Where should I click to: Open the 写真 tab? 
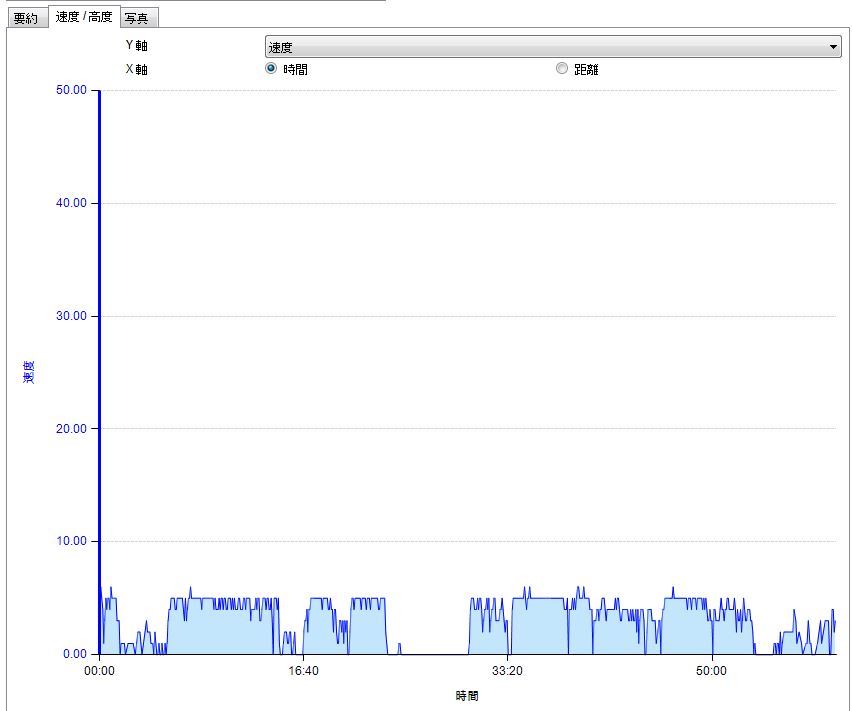pyautogui.click(x=139, y=18)
